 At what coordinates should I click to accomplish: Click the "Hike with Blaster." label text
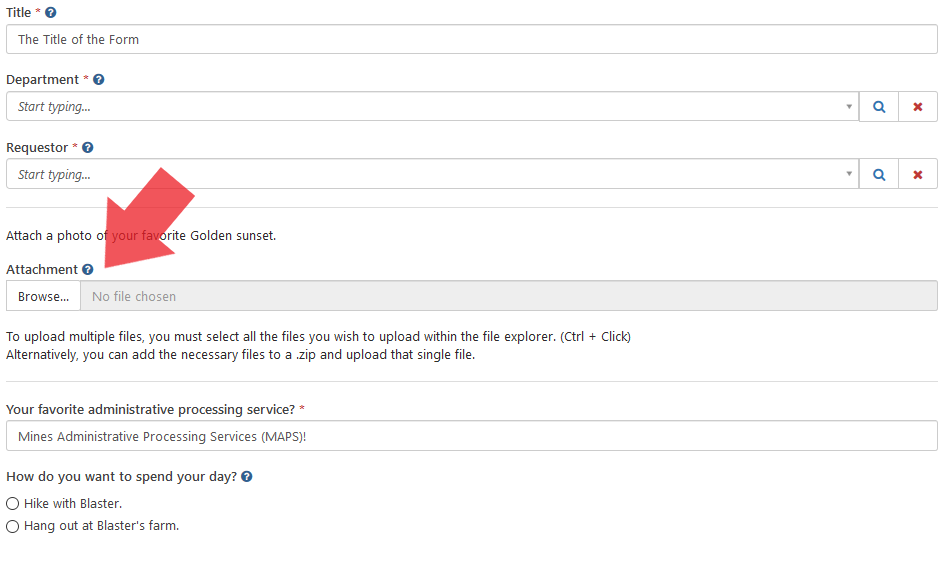[x=73, y=504]
